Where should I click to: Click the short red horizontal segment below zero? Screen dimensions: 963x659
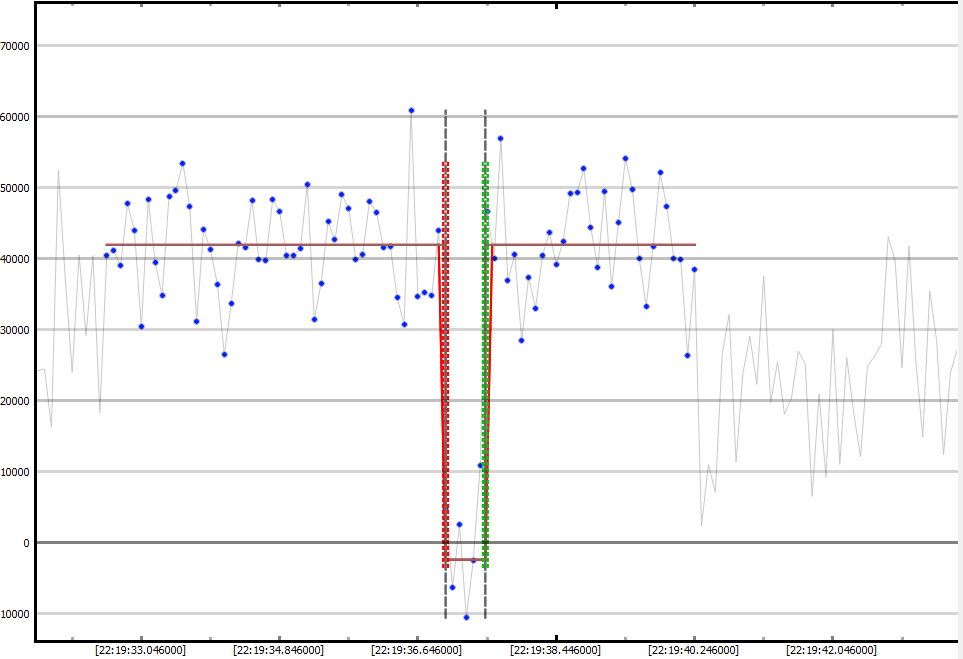(x=465, y=560)
